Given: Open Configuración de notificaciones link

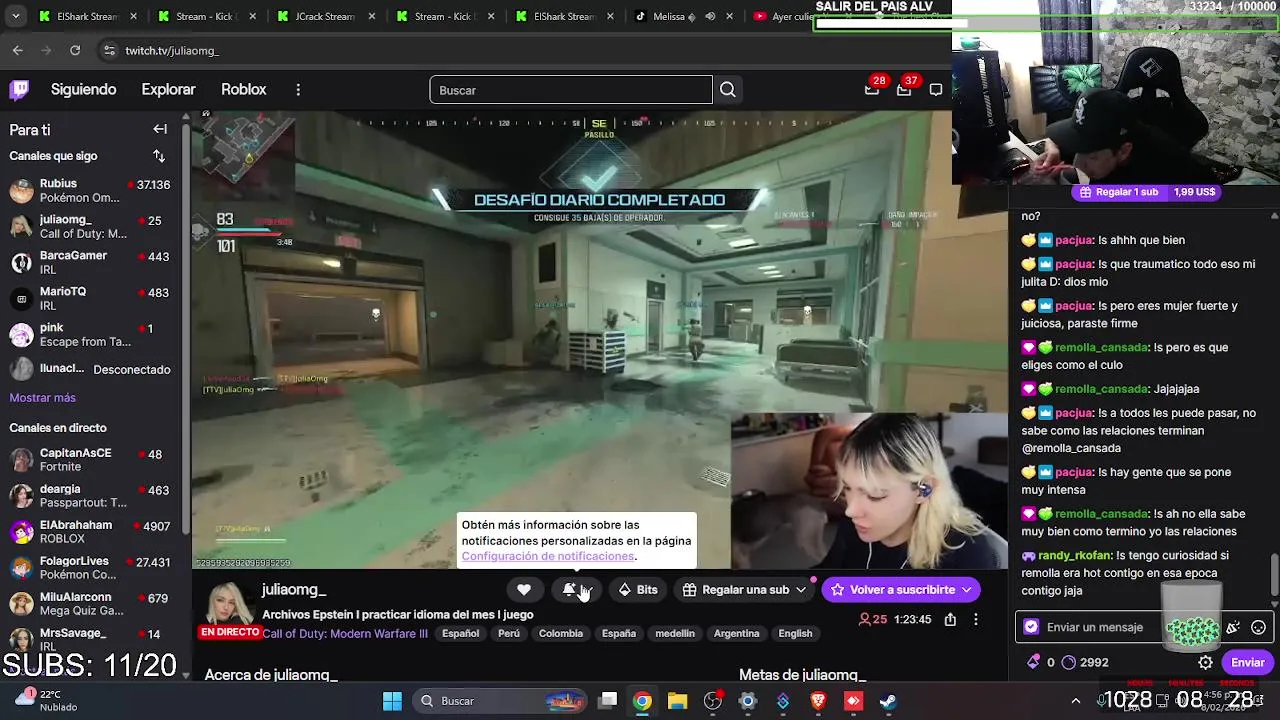Looking at the screenshot, I should click(x=548, y=556).
